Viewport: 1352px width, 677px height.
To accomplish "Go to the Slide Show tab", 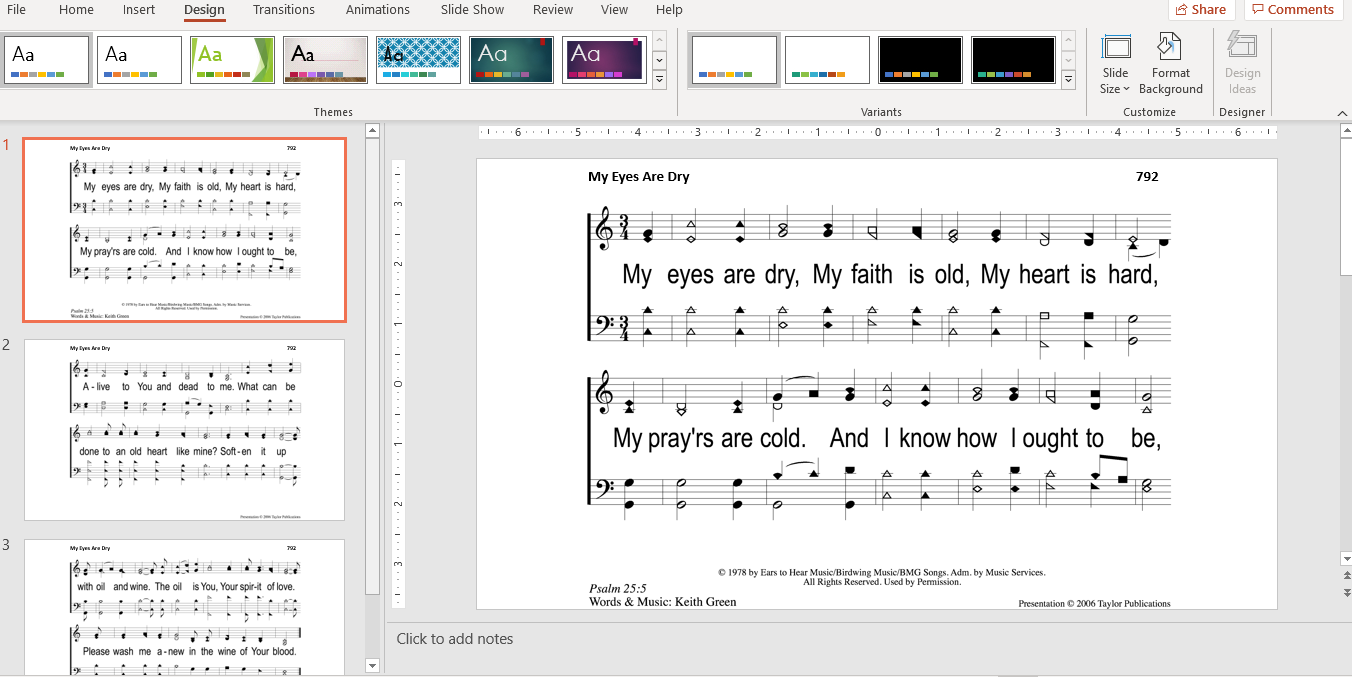I will 470,10.
